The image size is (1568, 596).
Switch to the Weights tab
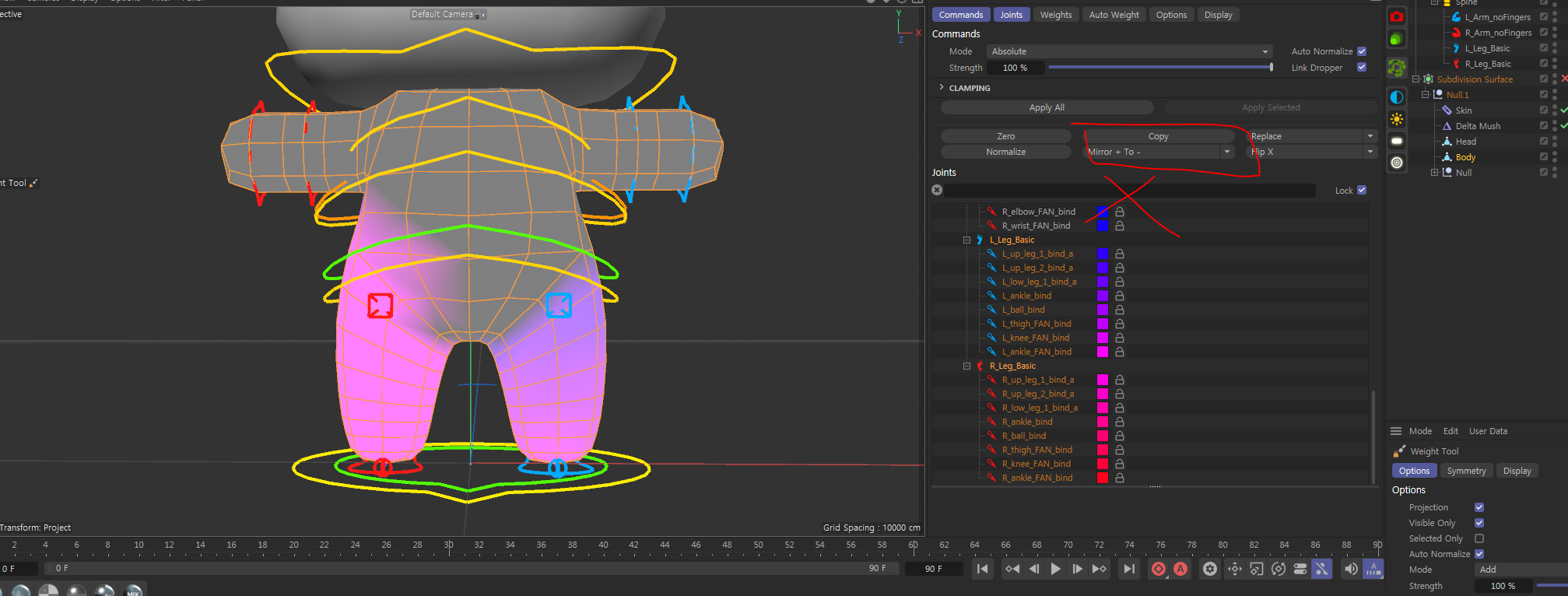coord(1056,15)
